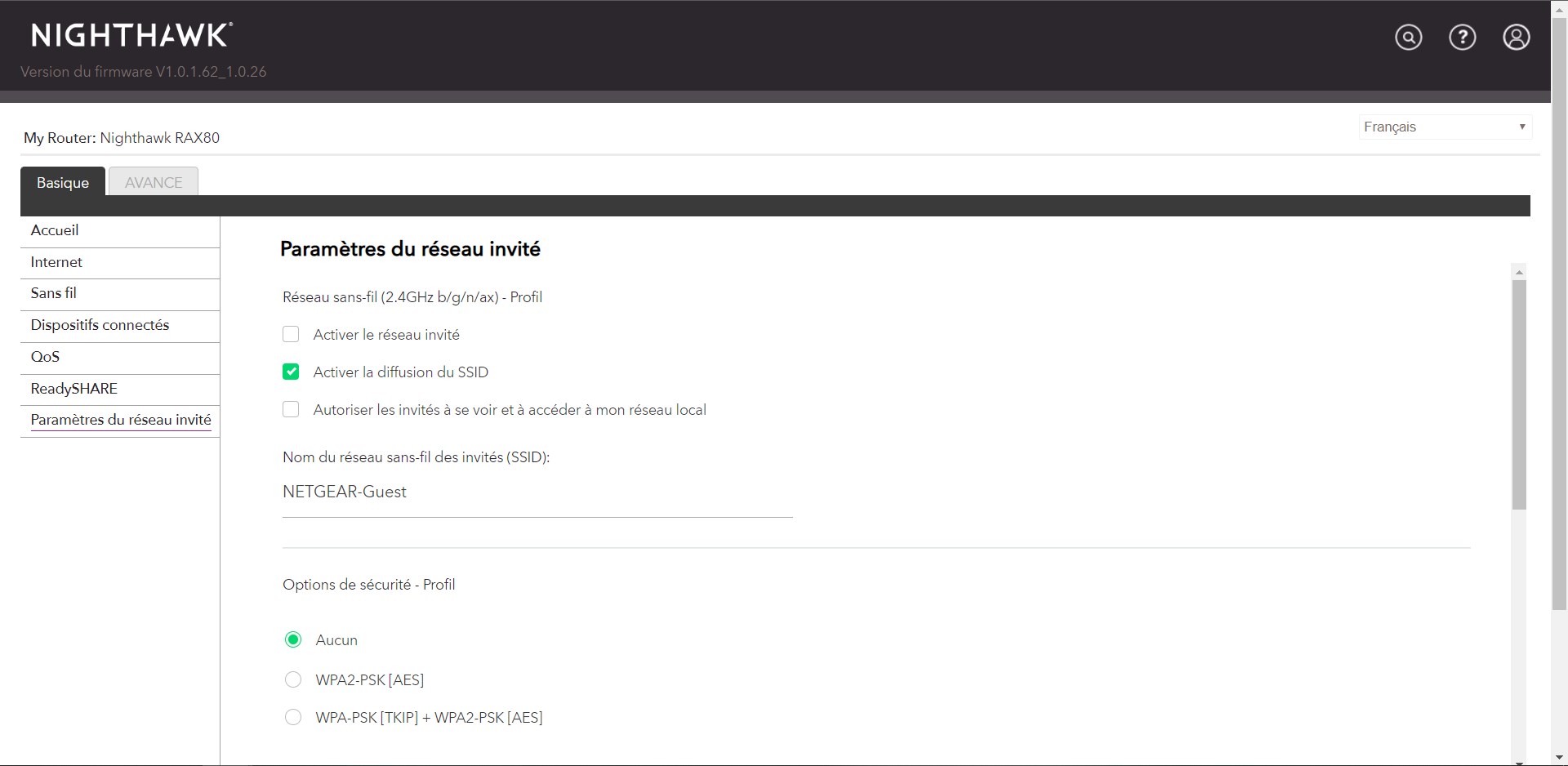Open the search icon in header
The height and width of the screenshot is (766, 1568).
point(1408,38)
